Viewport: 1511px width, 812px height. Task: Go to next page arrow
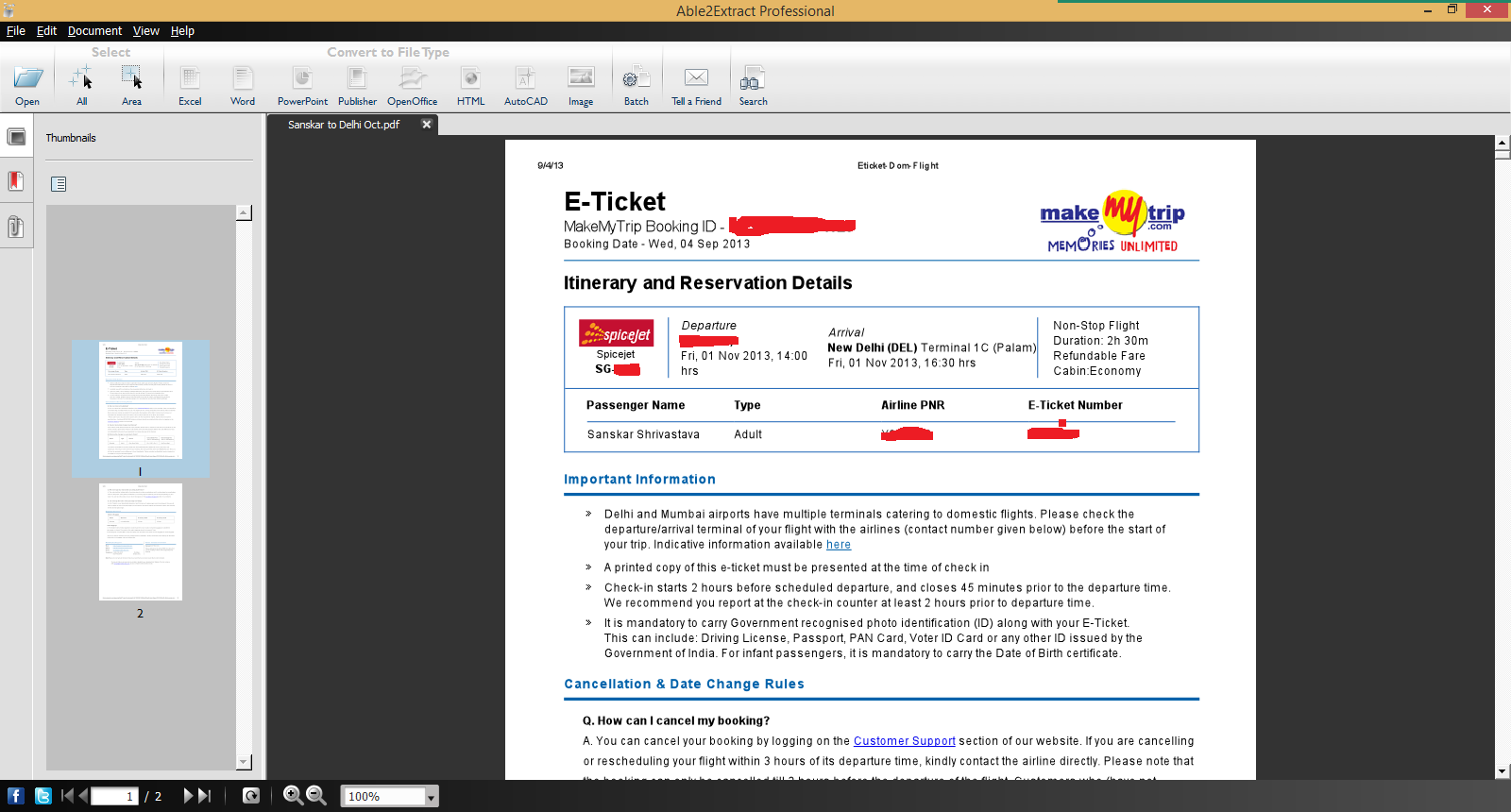188,796
